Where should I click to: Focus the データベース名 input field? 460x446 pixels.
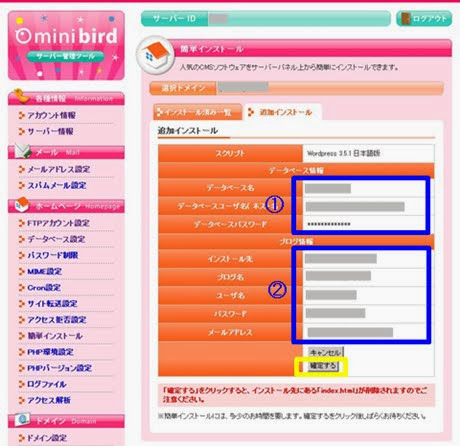[x=365, y=188]
